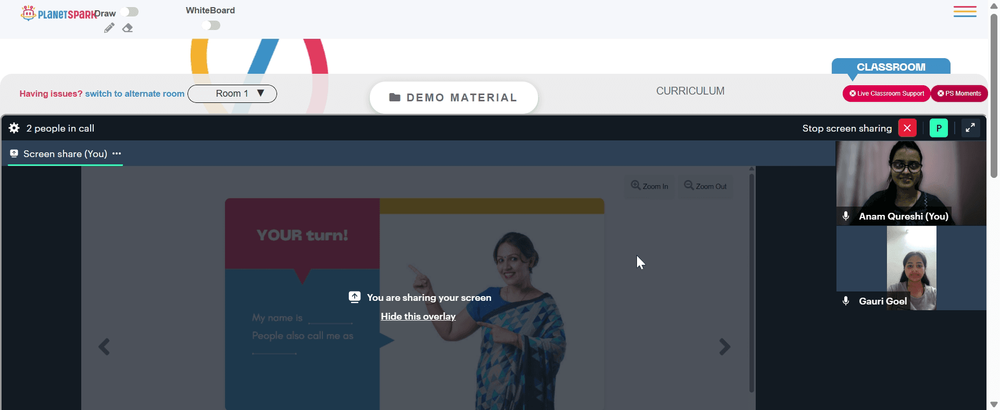Go to next slide arrow
Viewport: 1000px width, 410px height.
tap(725, 346)
